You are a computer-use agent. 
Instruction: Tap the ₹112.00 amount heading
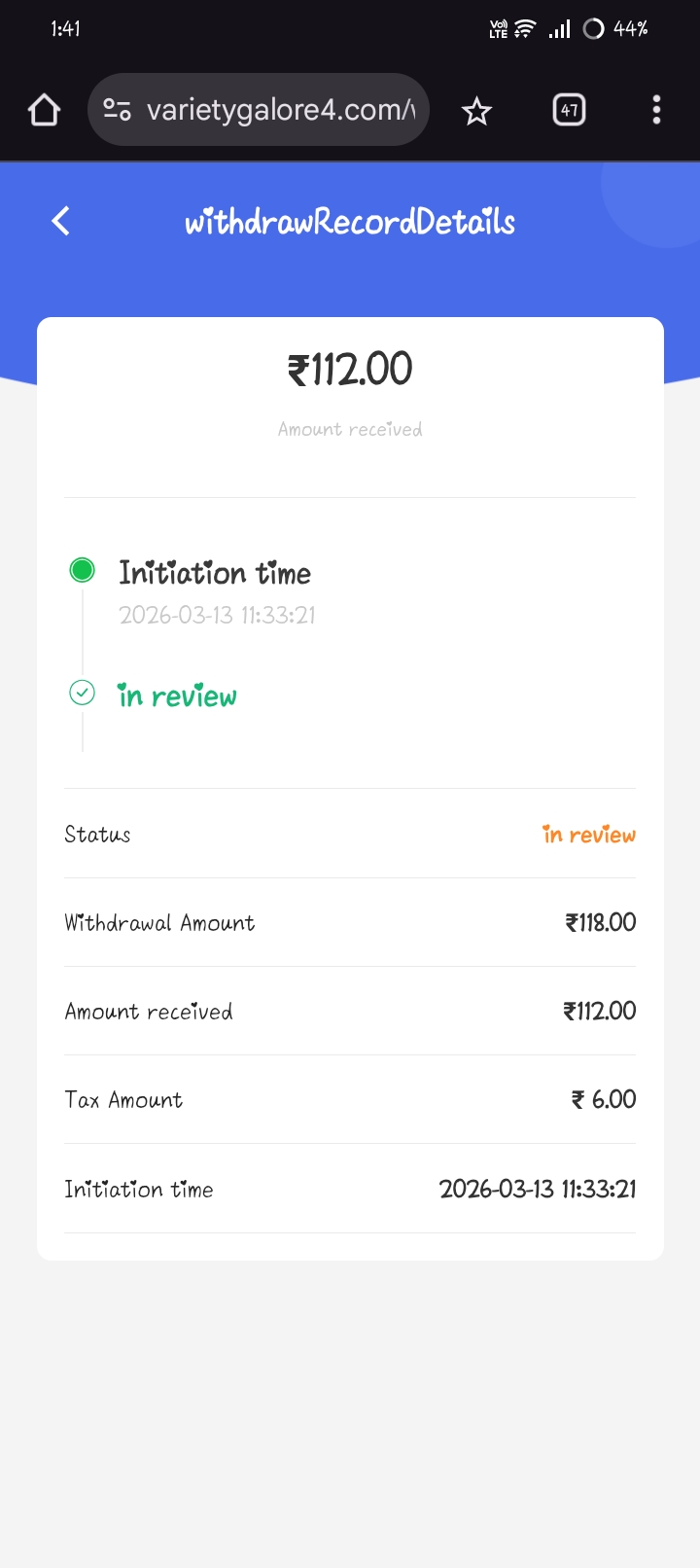(350, 370)
